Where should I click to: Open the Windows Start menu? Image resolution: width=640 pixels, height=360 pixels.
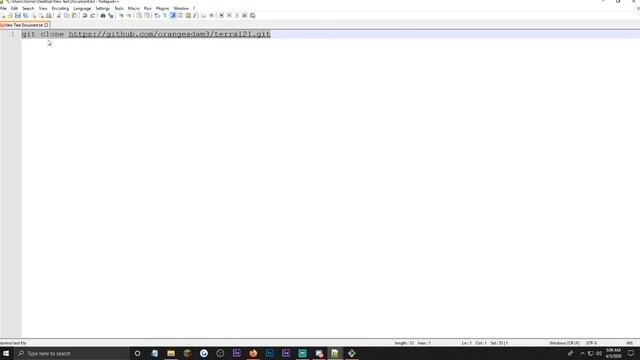[x=6, y=353]
